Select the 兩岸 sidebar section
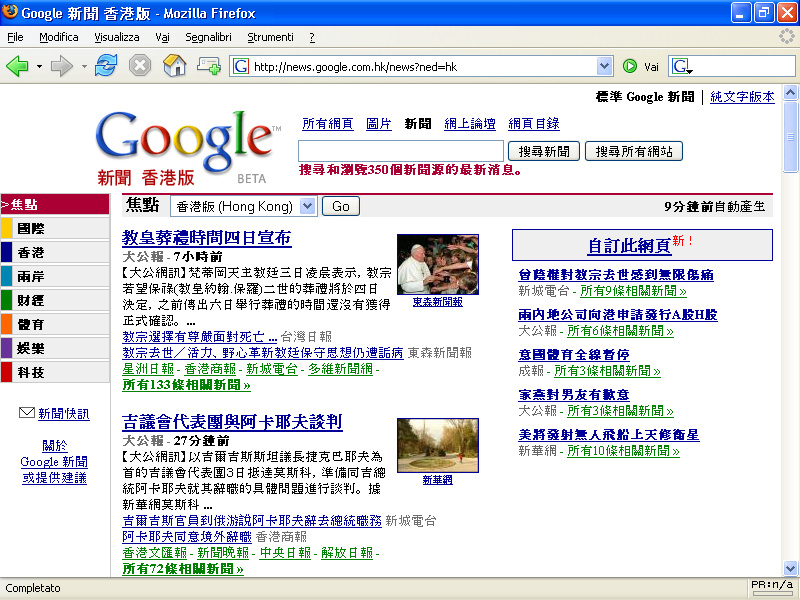The height and width of the screenshot is (600, 800). click(55, 277)
